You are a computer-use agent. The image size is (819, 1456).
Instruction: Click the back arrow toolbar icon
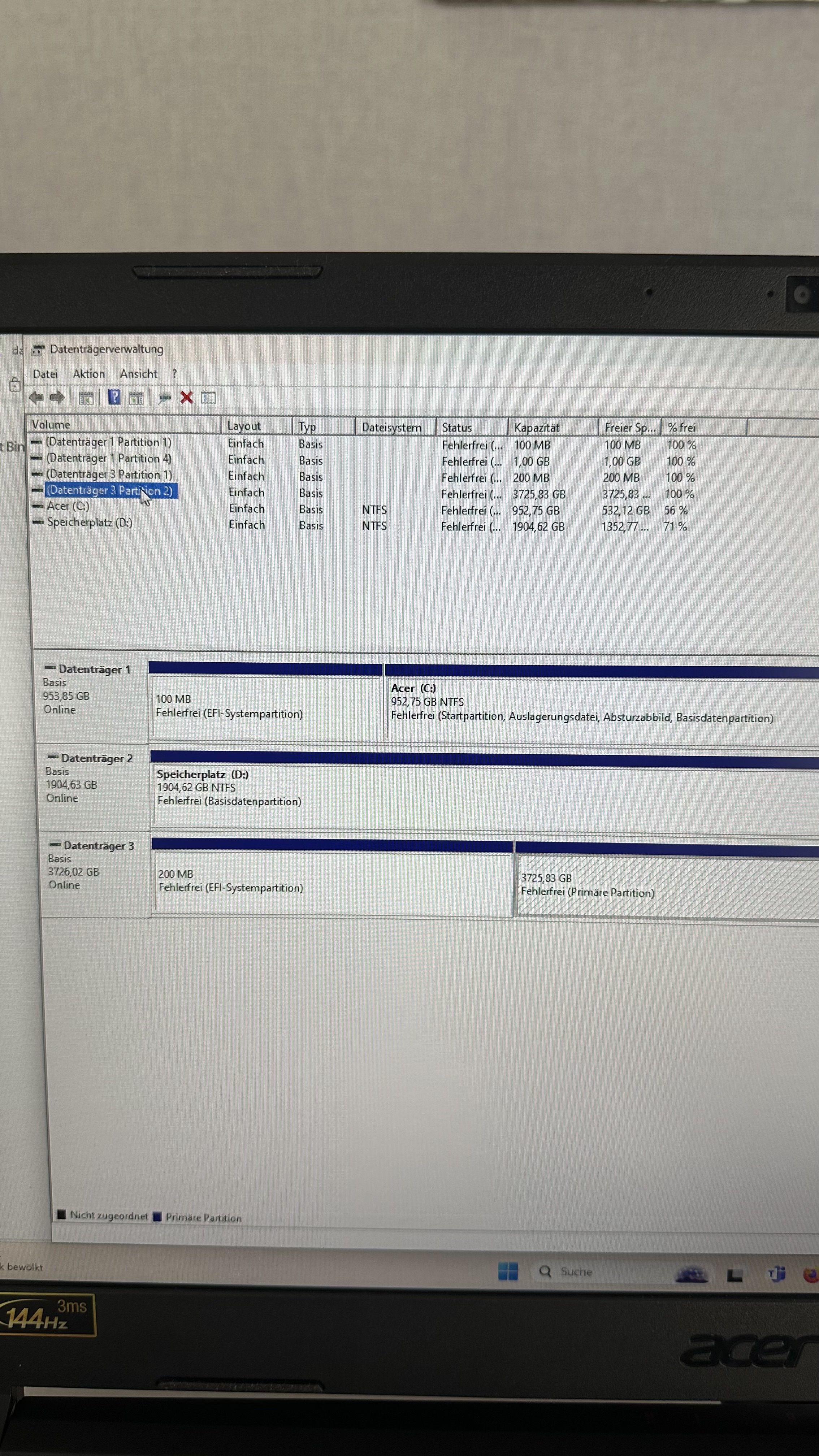36,397
